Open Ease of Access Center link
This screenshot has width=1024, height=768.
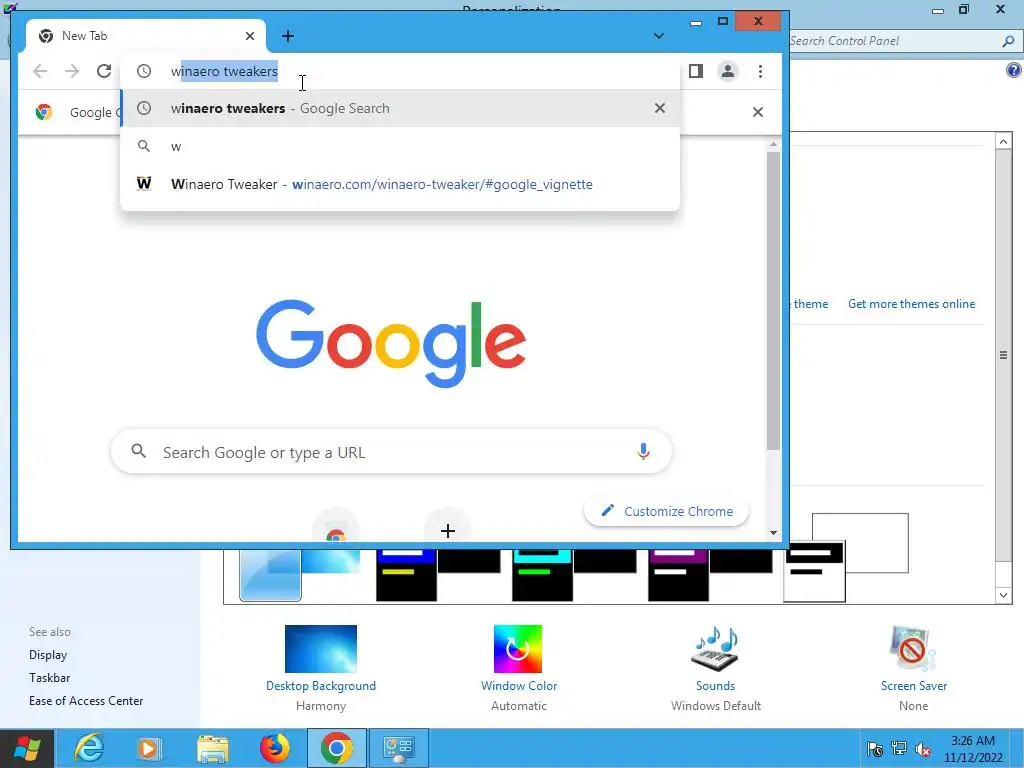(86, 701)
